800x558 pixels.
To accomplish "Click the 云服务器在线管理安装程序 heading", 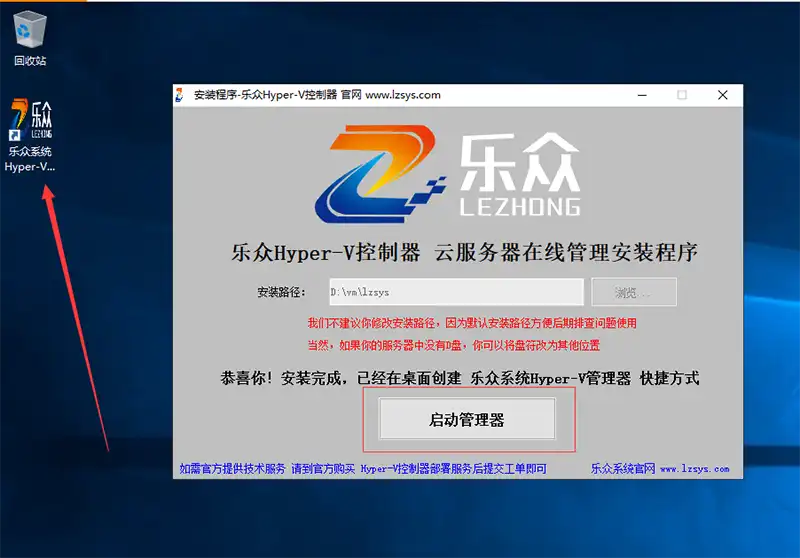I will coord(566,252).
